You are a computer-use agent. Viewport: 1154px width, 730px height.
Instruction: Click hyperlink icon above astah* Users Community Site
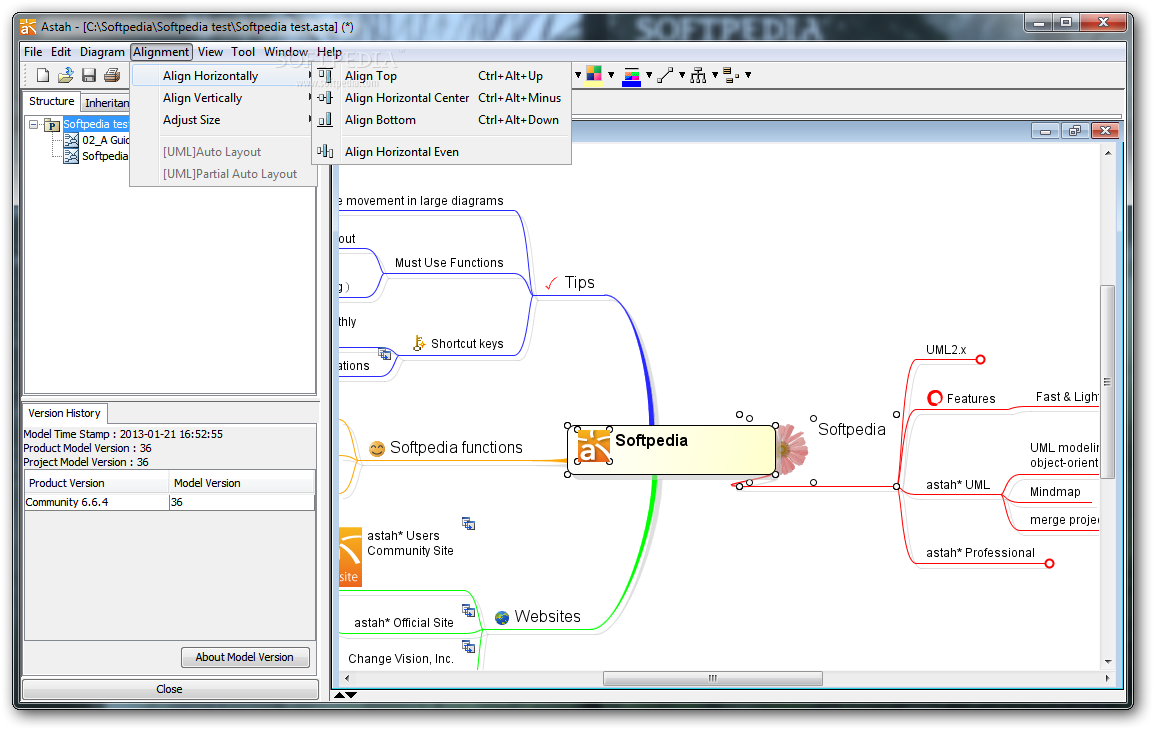pyautogui.click(x=468, y=523)
